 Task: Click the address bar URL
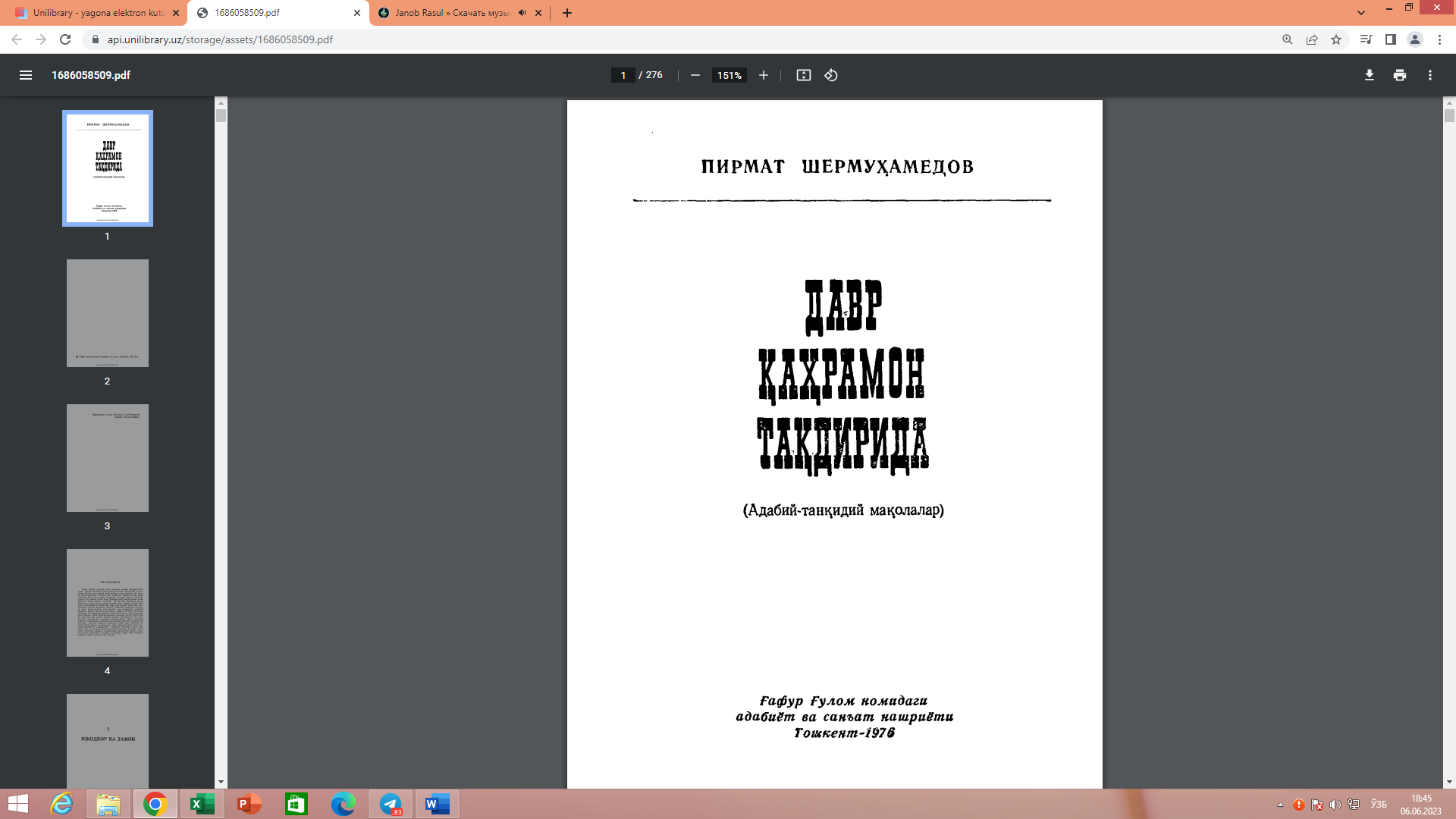coord(220,39)
